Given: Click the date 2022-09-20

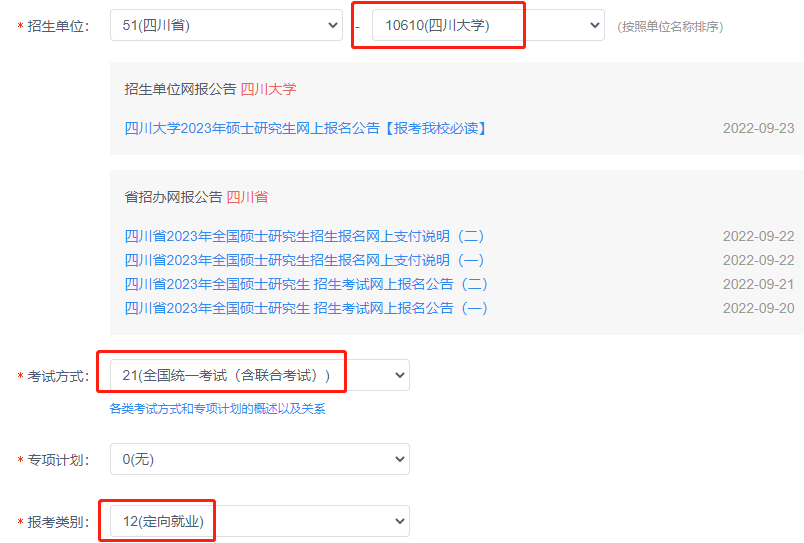Looking at the screenshot, I should 758,308.
